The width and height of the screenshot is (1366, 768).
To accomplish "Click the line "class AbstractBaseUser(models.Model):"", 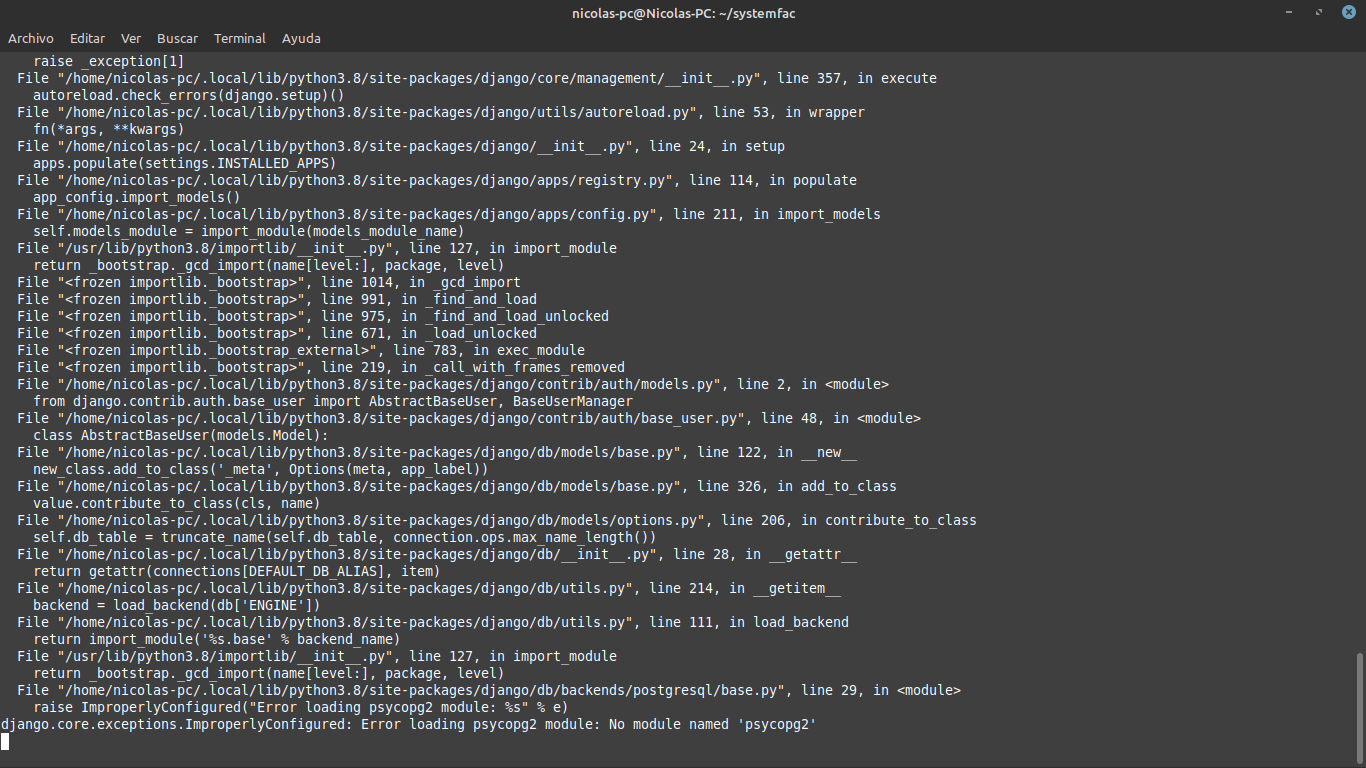I will click(x=181, y=435).
